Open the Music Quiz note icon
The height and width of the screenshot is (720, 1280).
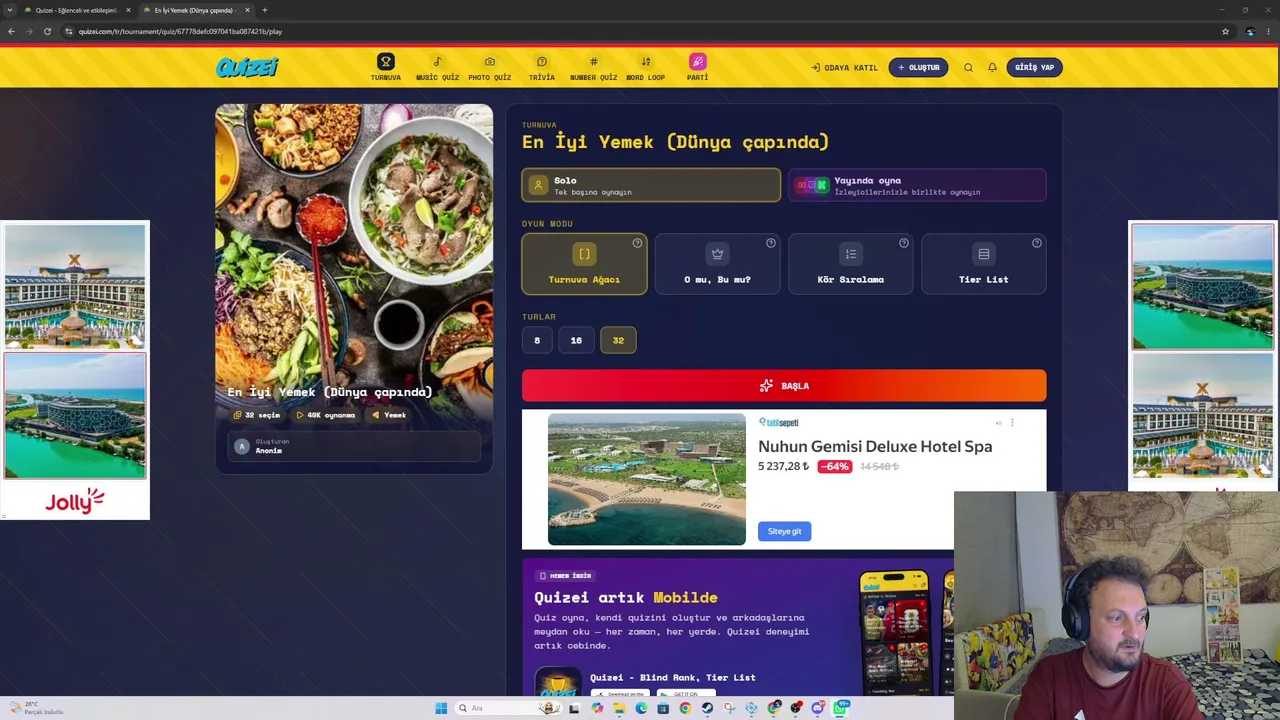pyautogui.click(x=437, y=62)
